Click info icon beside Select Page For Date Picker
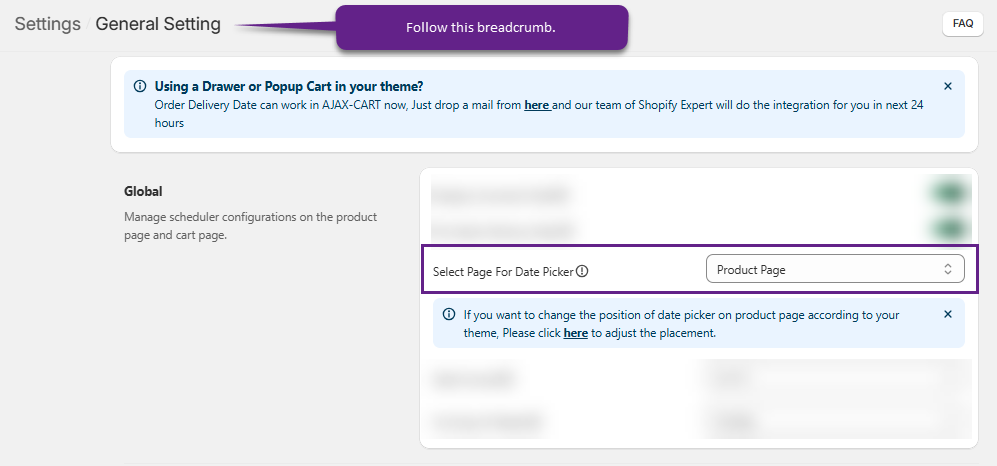This screenshot has height=466, width=997. pos(582,271)
